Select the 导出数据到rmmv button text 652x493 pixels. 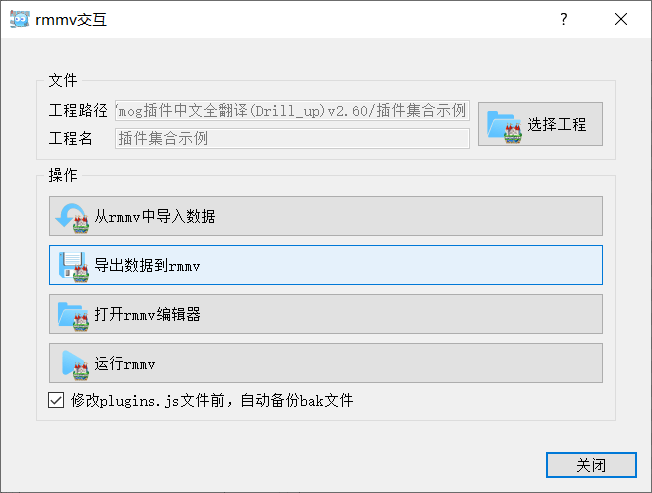coord(148,265)
